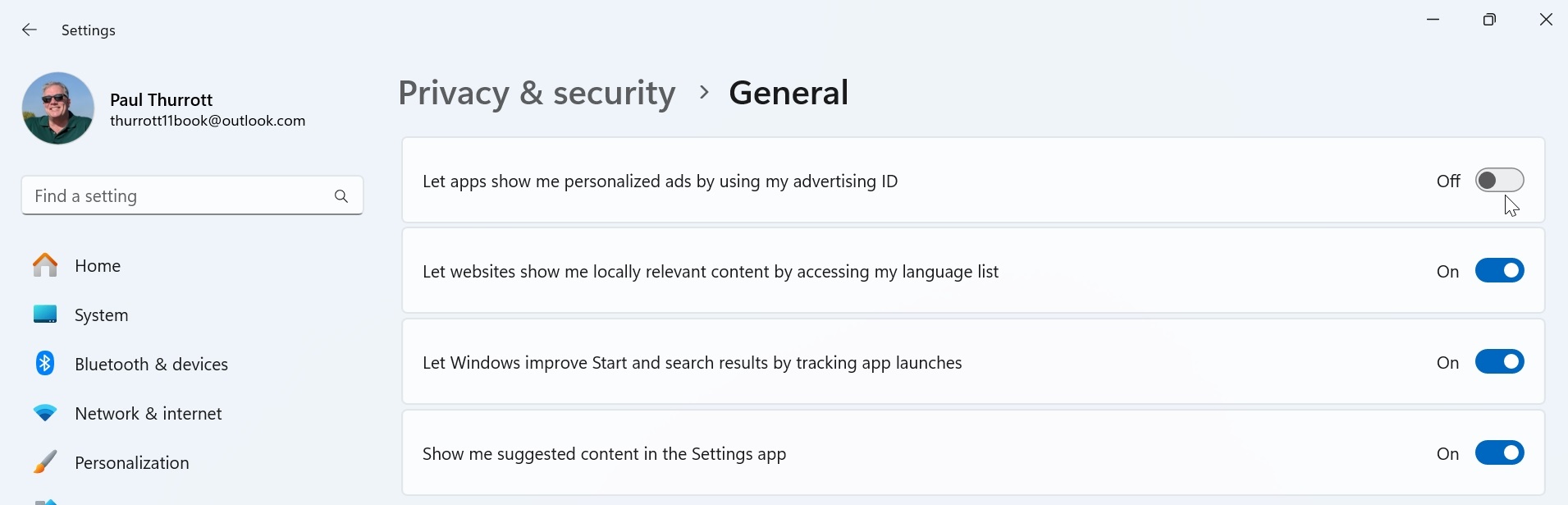Click into the Find a setting field
This screenshot has width=1568, height=505.
[x=172, y=196]
